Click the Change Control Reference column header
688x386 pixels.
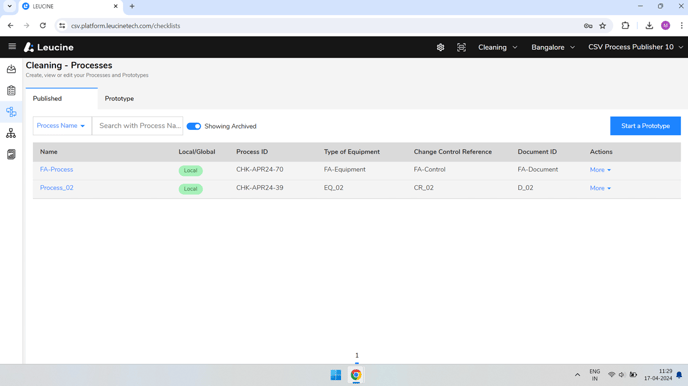coord(453,152)
